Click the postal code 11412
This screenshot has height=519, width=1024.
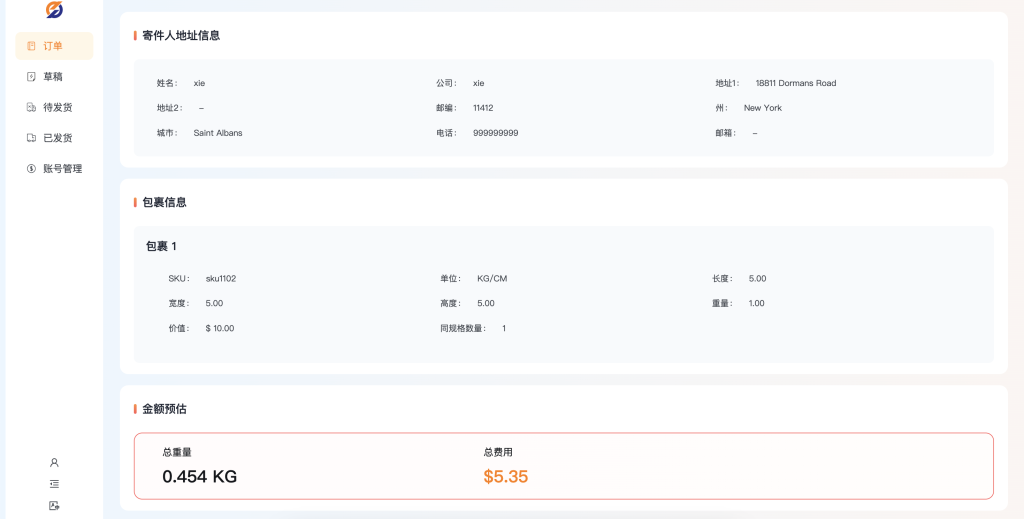click(483, 108)
